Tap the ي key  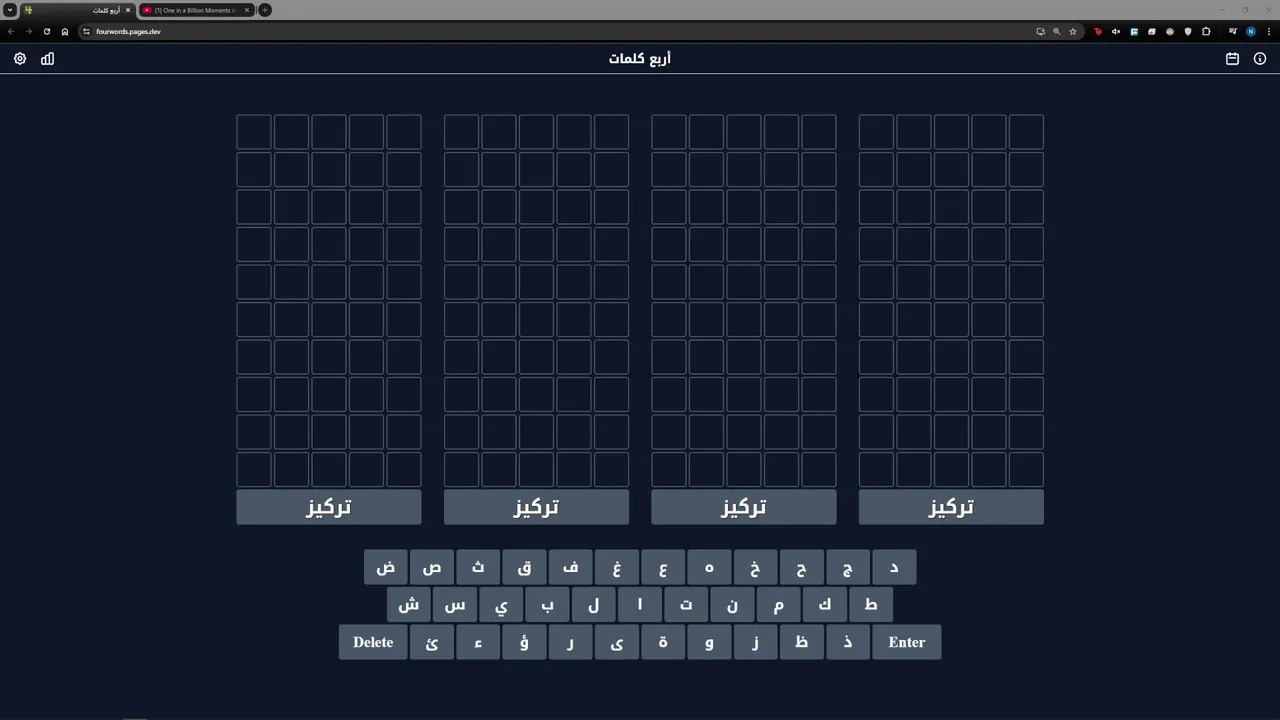(x=501, y=605)
